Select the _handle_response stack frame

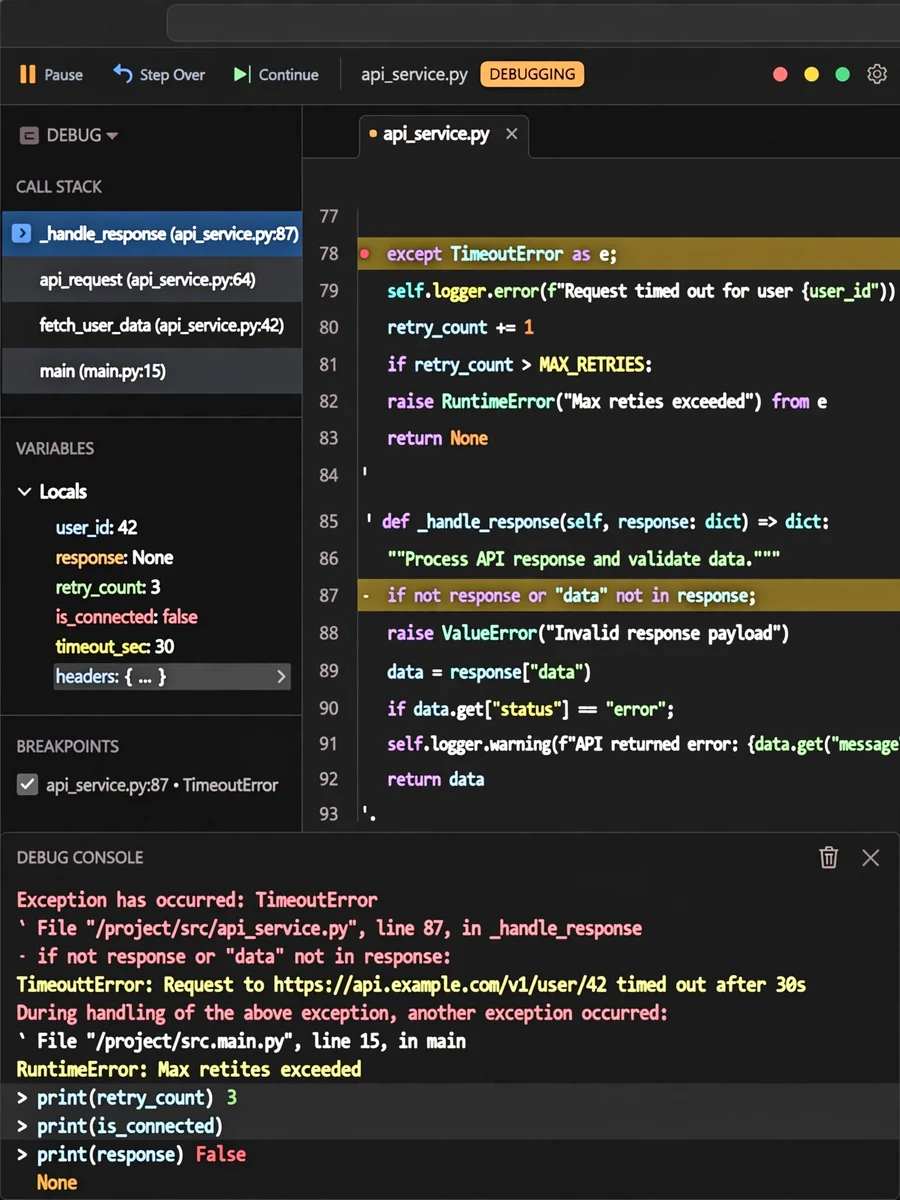tap(151, 234)
